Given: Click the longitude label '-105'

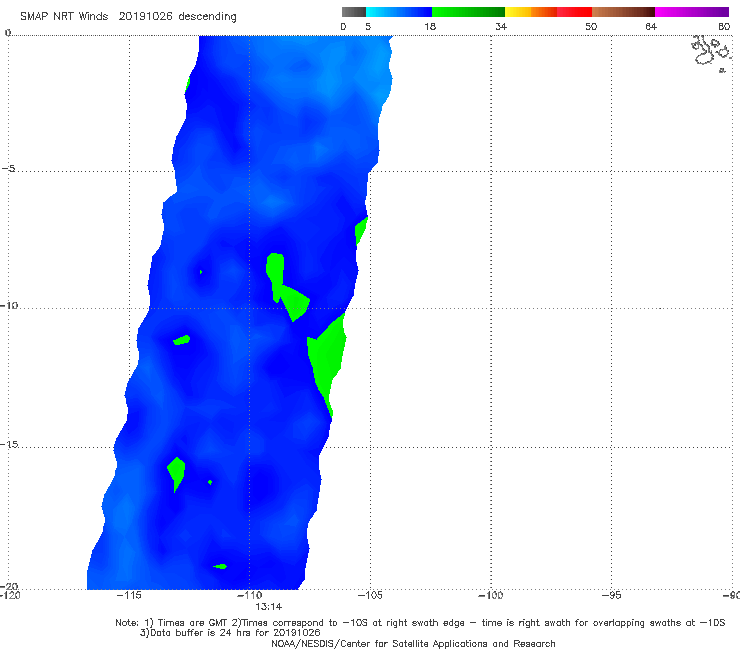Looking at the screenshot, I should click(370, 595).
